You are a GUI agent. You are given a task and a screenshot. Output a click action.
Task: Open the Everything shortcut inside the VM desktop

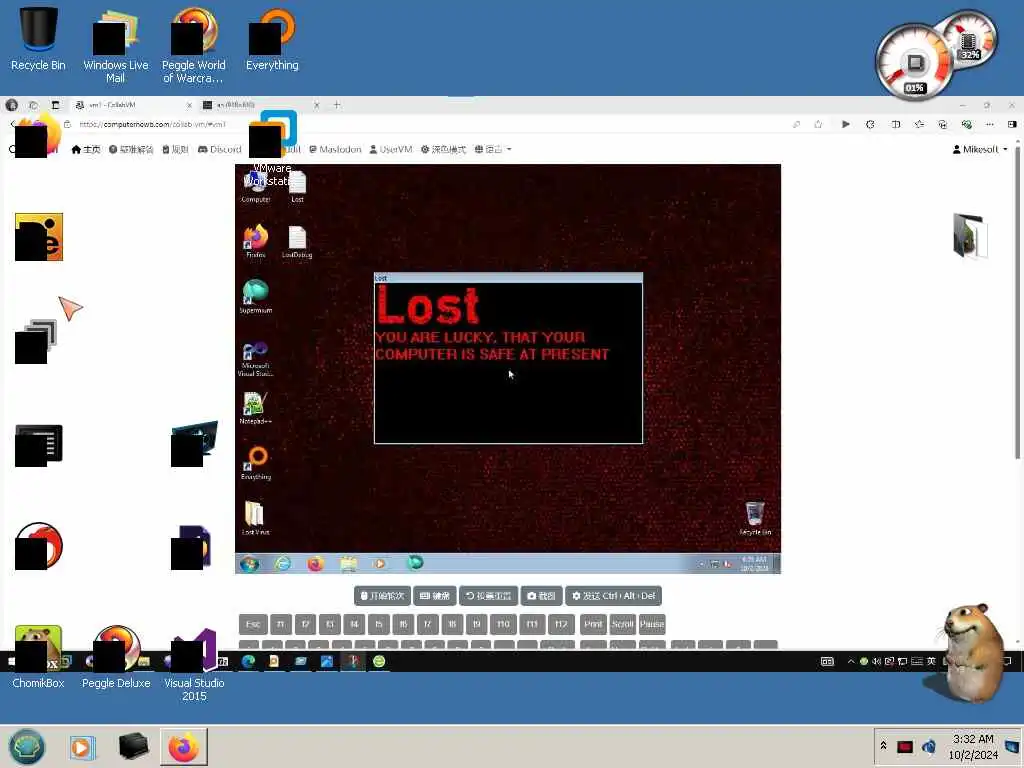(255, 463)
